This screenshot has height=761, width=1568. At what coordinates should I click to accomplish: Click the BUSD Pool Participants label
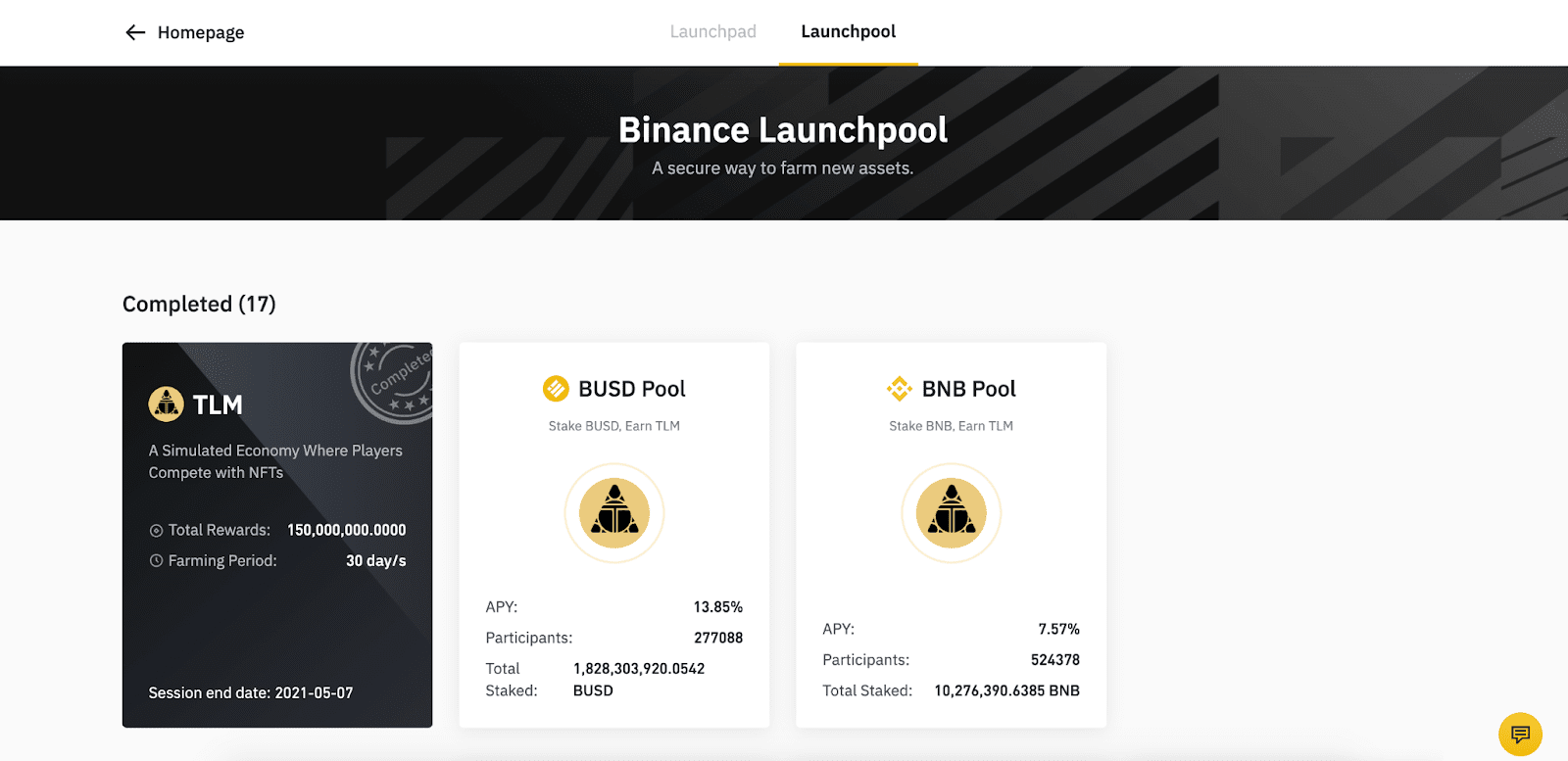click(529, 638)
